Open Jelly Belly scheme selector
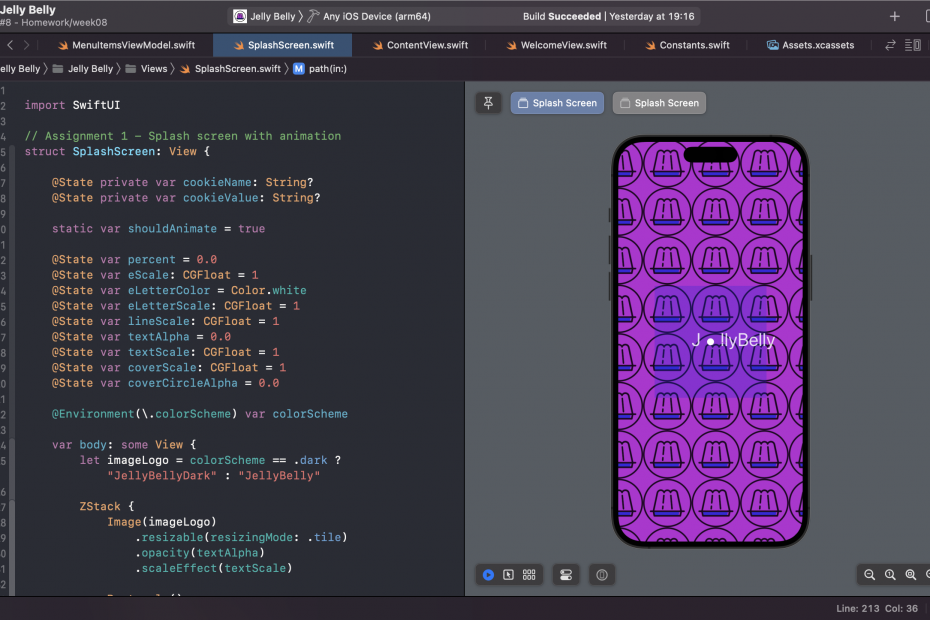 coord(263,17)
